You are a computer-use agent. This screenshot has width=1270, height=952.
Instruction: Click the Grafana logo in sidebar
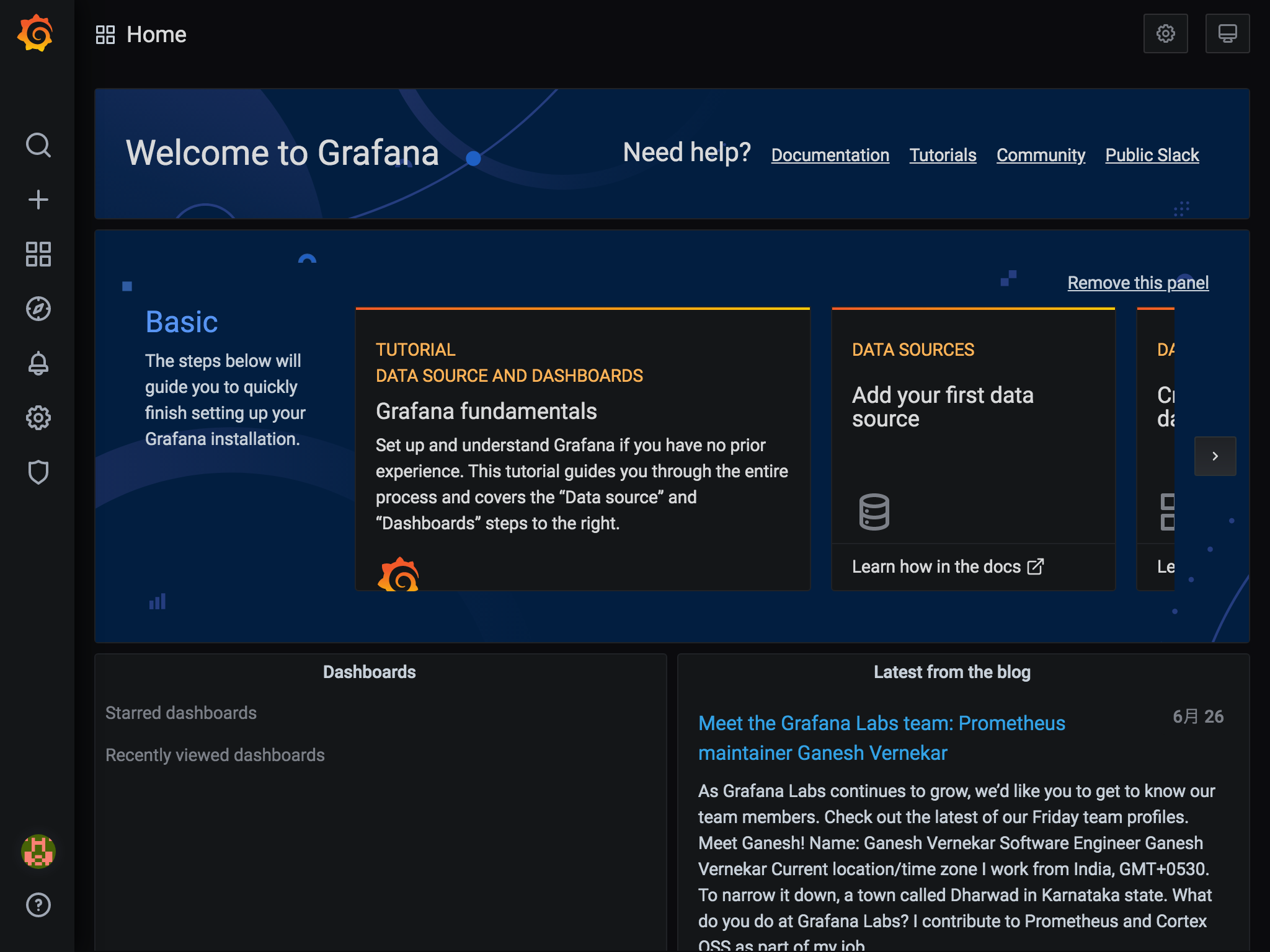[x=35, y=33]
